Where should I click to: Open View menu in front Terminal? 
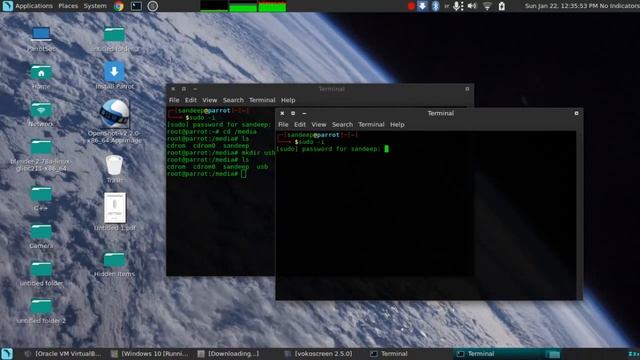319,124
